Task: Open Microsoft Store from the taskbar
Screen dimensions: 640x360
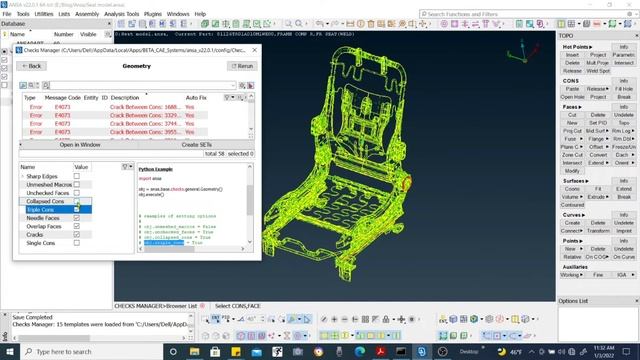Action: [x=215, y=352]
